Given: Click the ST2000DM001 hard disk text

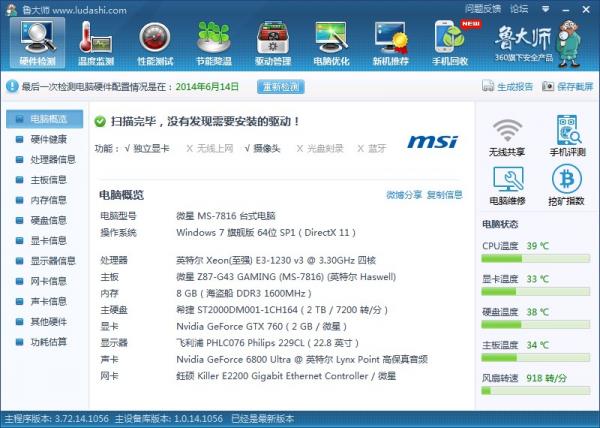Looking at the screenshot, I should click(x=282, y=310).
